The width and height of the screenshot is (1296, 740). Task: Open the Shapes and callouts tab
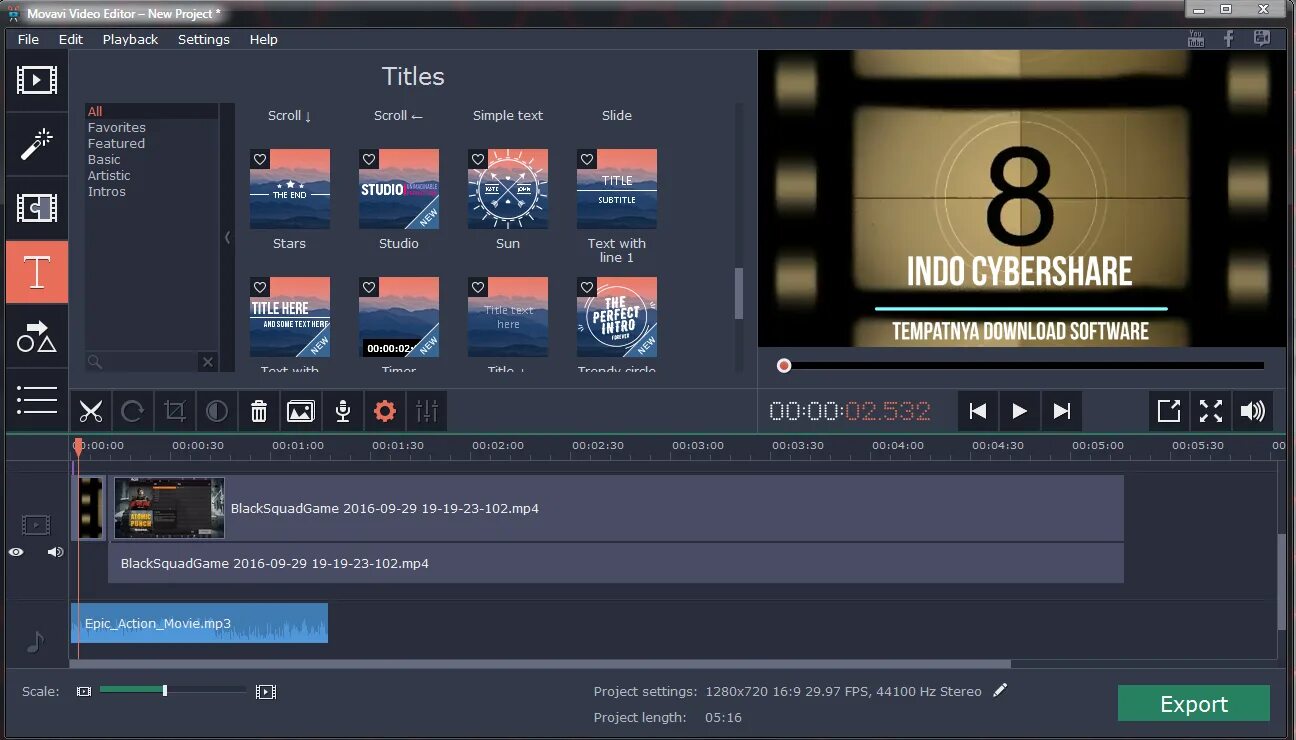[x=37, y=336]
